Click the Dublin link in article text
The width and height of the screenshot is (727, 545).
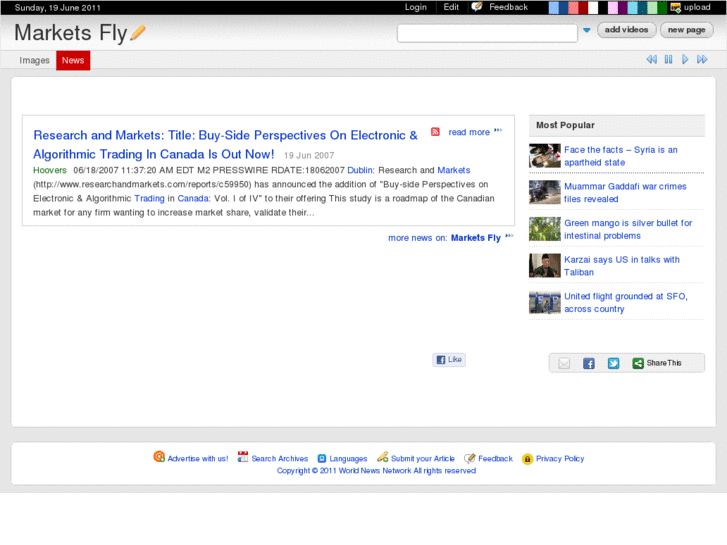pos(360,170)
